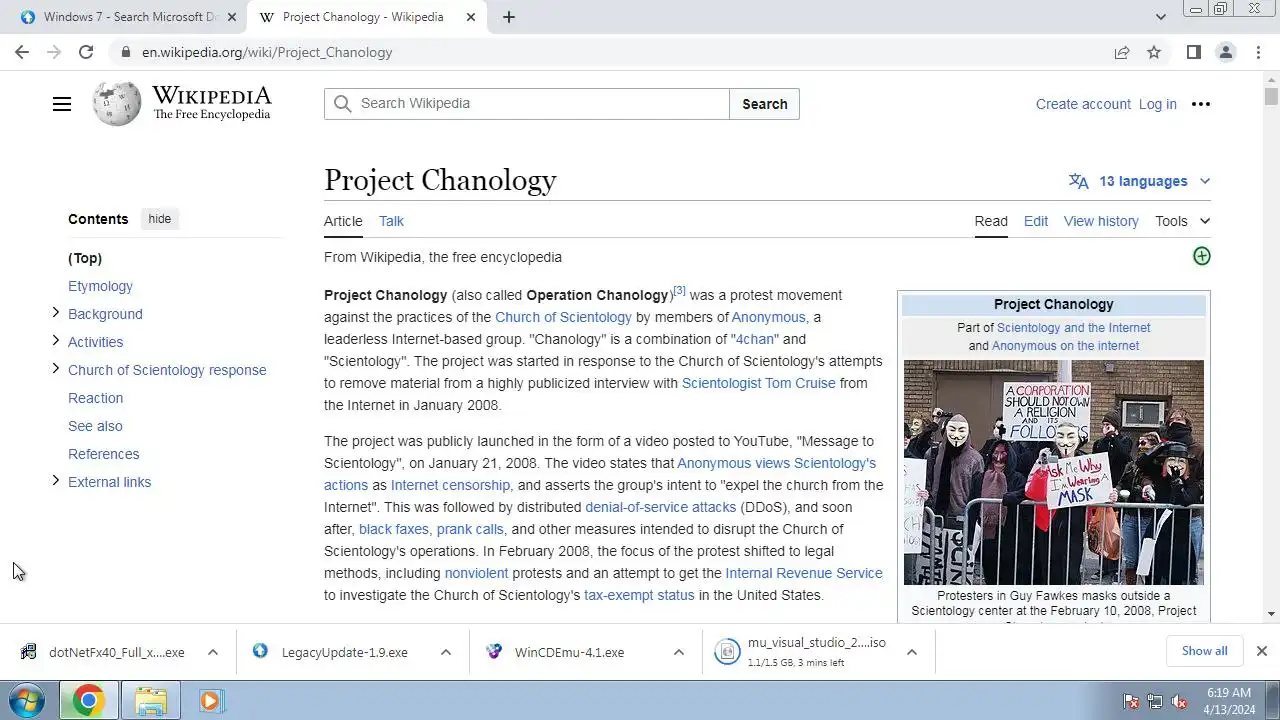Share this page using the share icon
Image resolution: width=1280 pixels, height=720 pixels.
(x=1122, y=52)
